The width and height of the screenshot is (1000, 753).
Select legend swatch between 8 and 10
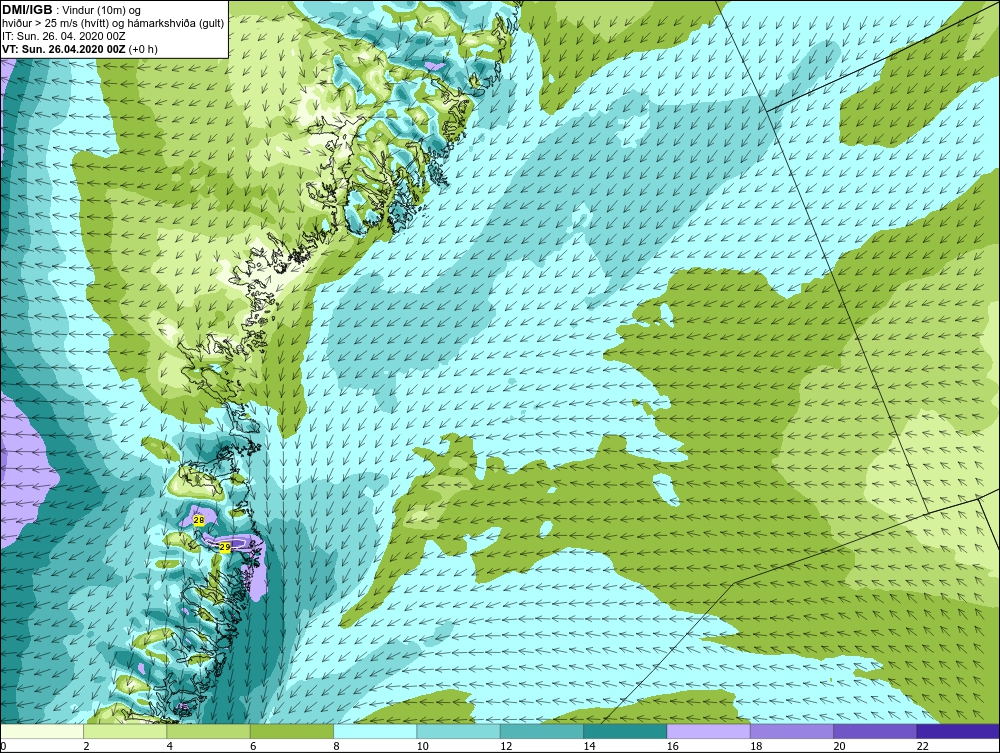click(375, 731)
